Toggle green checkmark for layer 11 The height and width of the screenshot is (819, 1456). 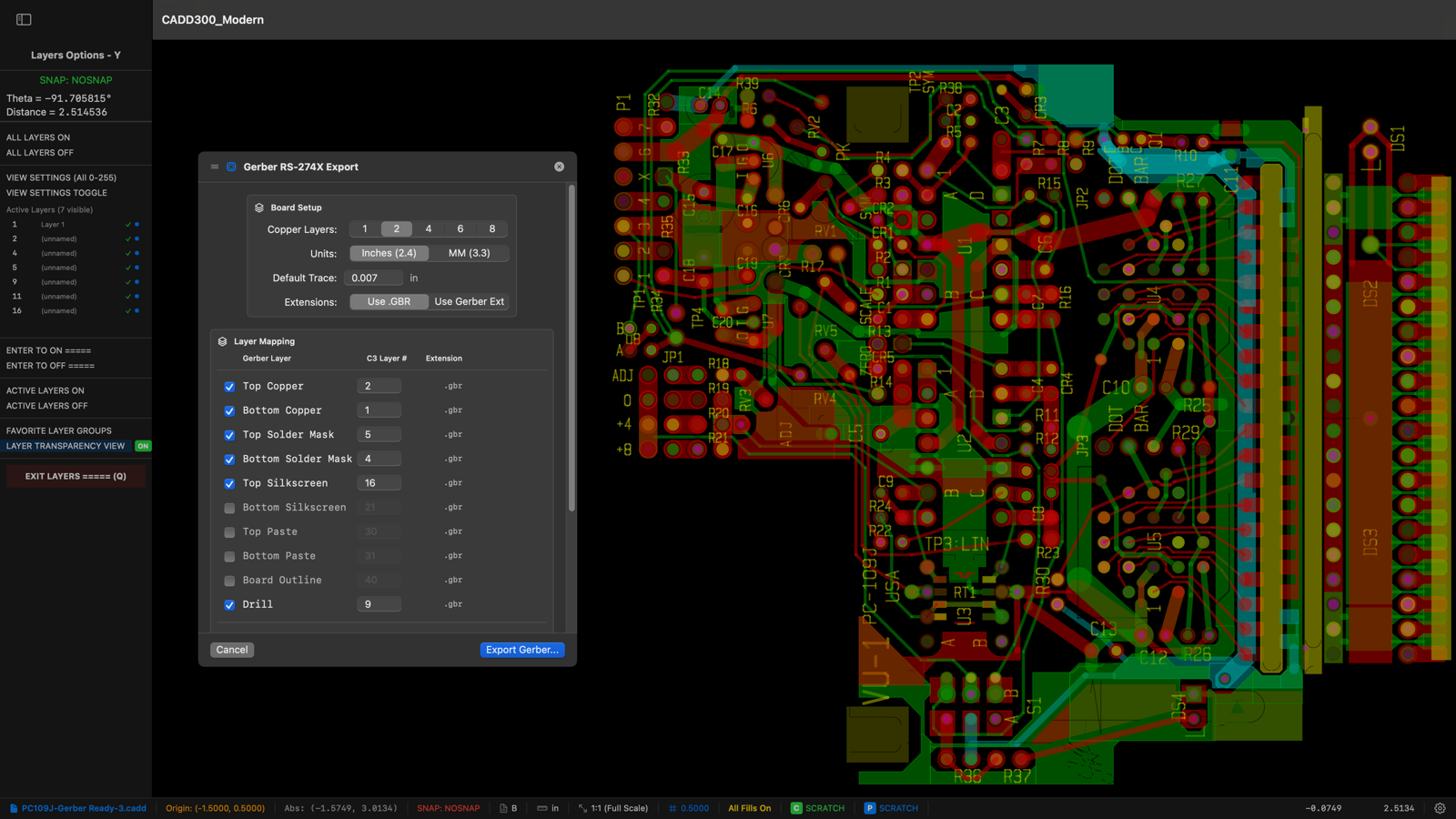[128, 297]
